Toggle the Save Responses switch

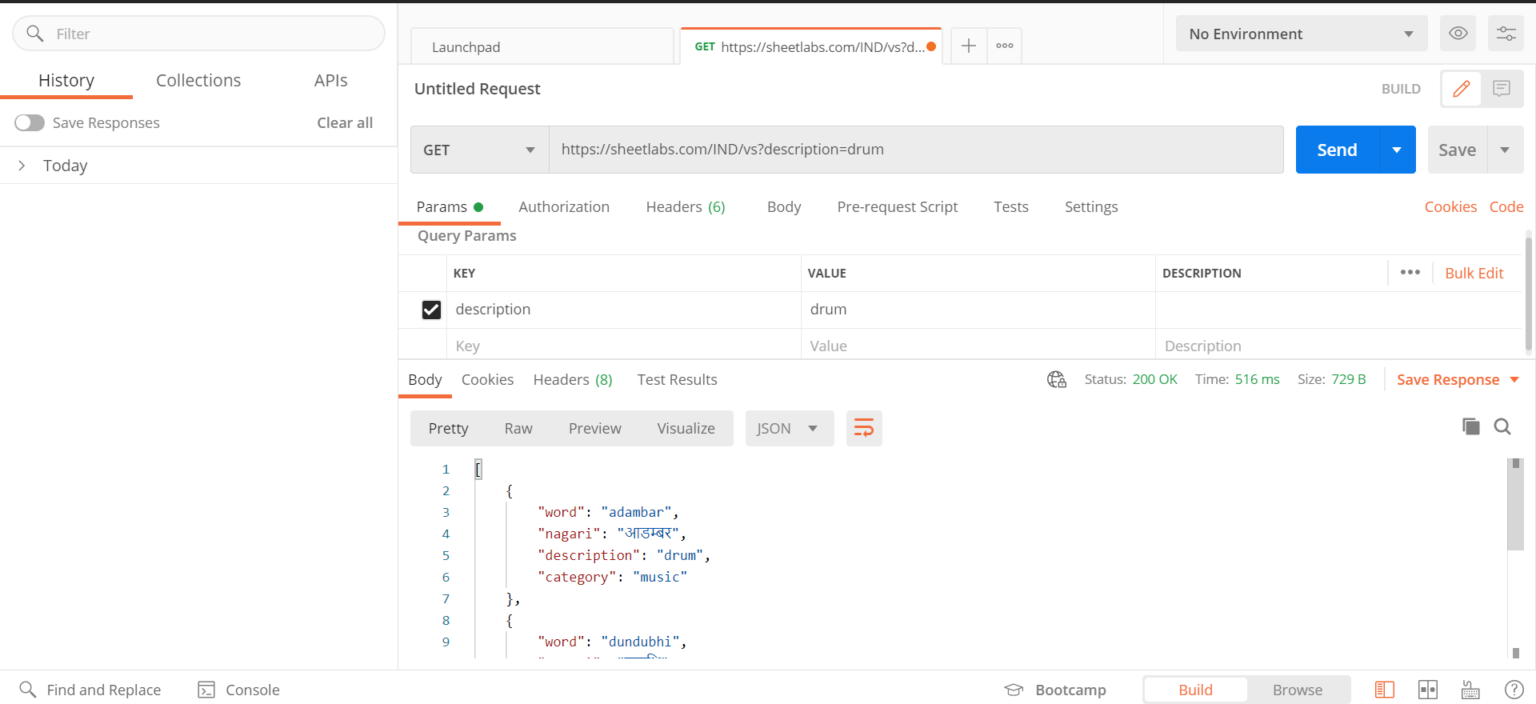(29, 123)
